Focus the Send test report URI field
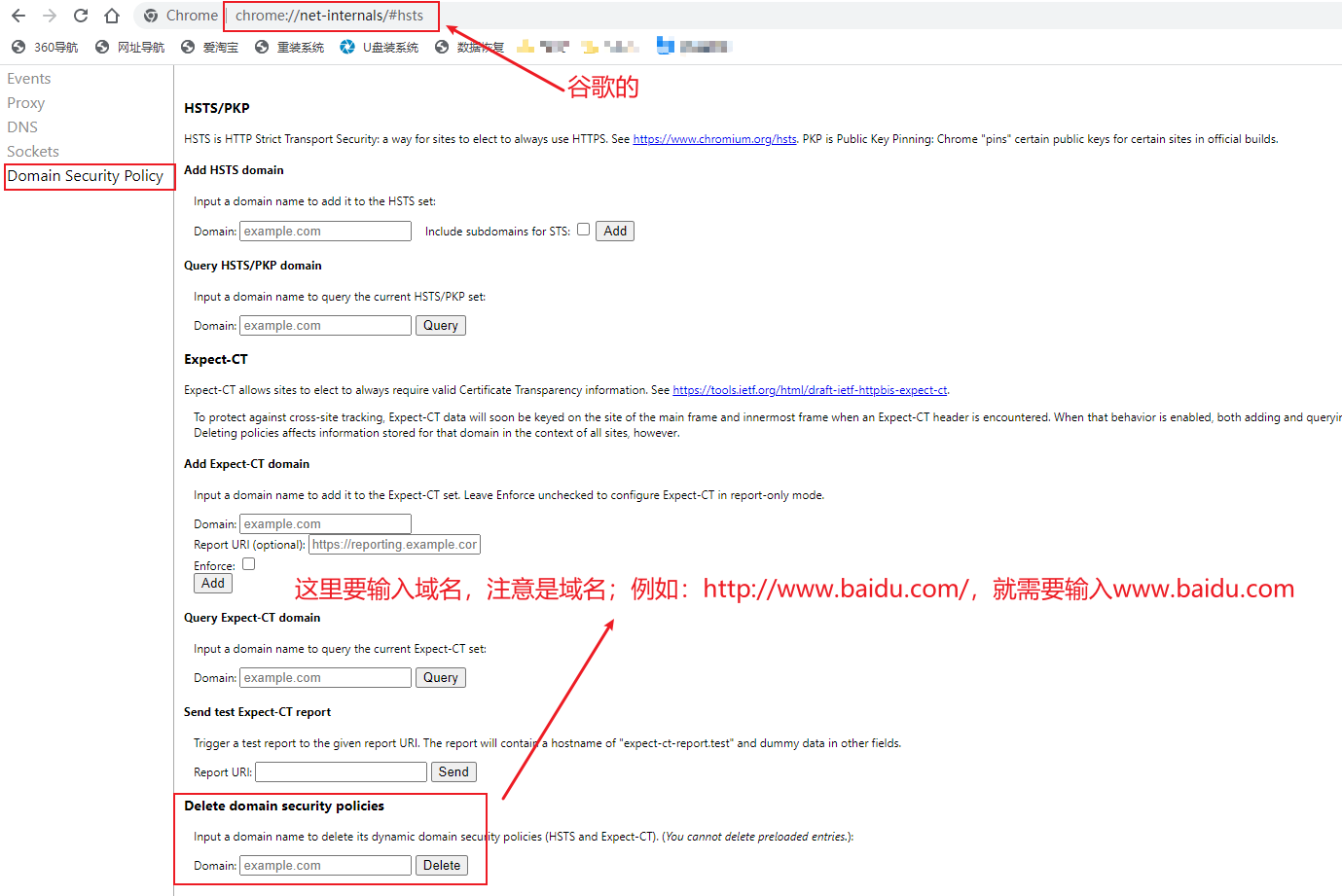This screenshot has width=1342, height=896. point(342,772)
